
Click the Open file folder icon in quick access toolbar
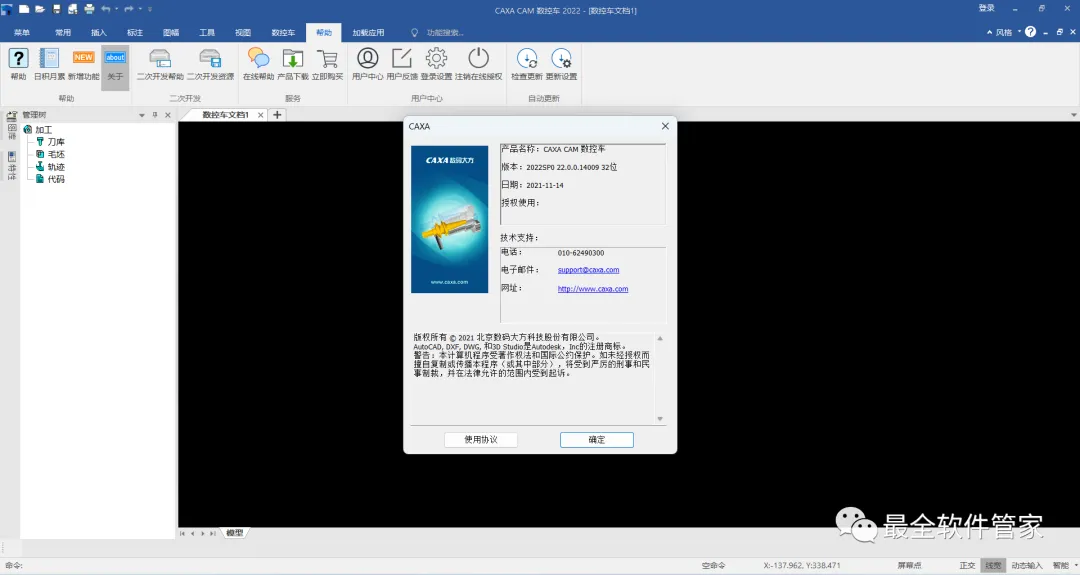[x=40, y=9]
